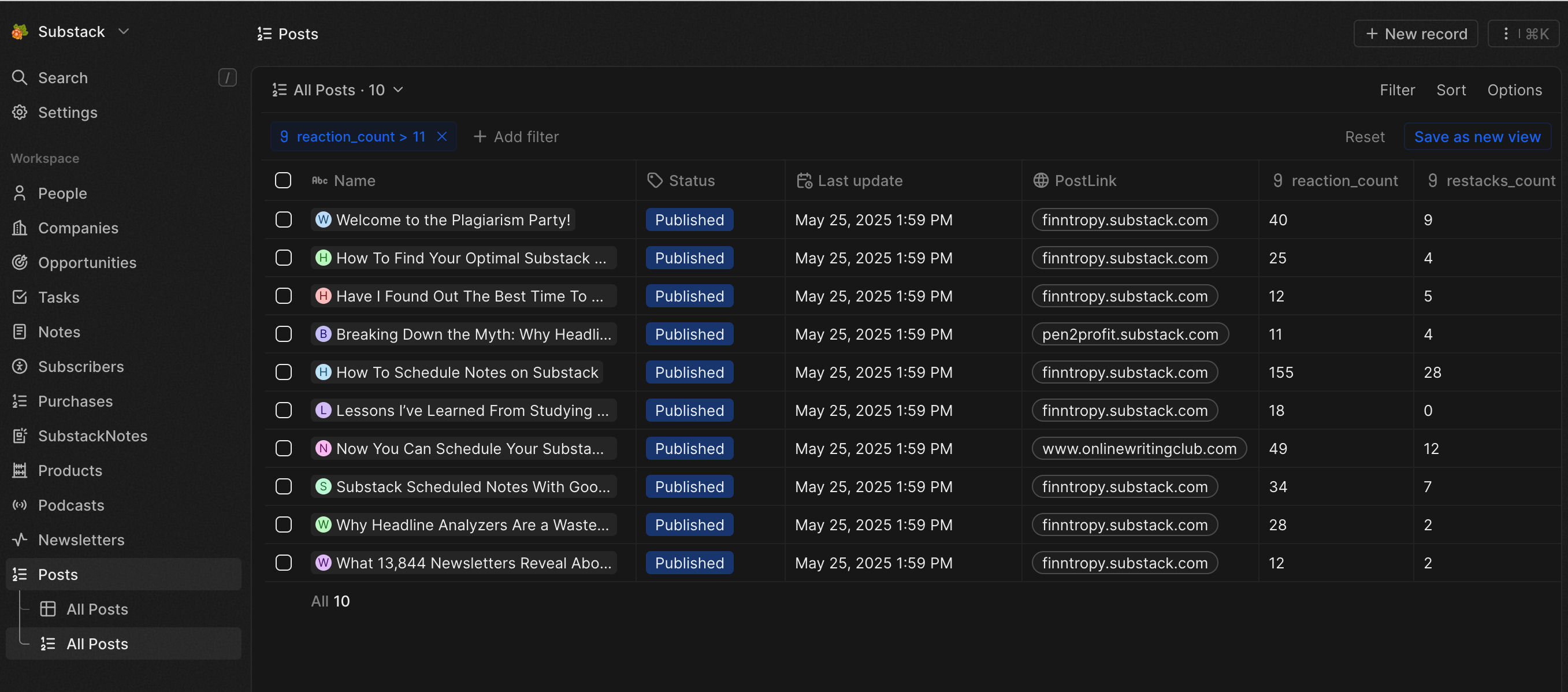Click the Substack workspace logo icon
Screen dimensions: 1568x692
click(x=20, y=32)
